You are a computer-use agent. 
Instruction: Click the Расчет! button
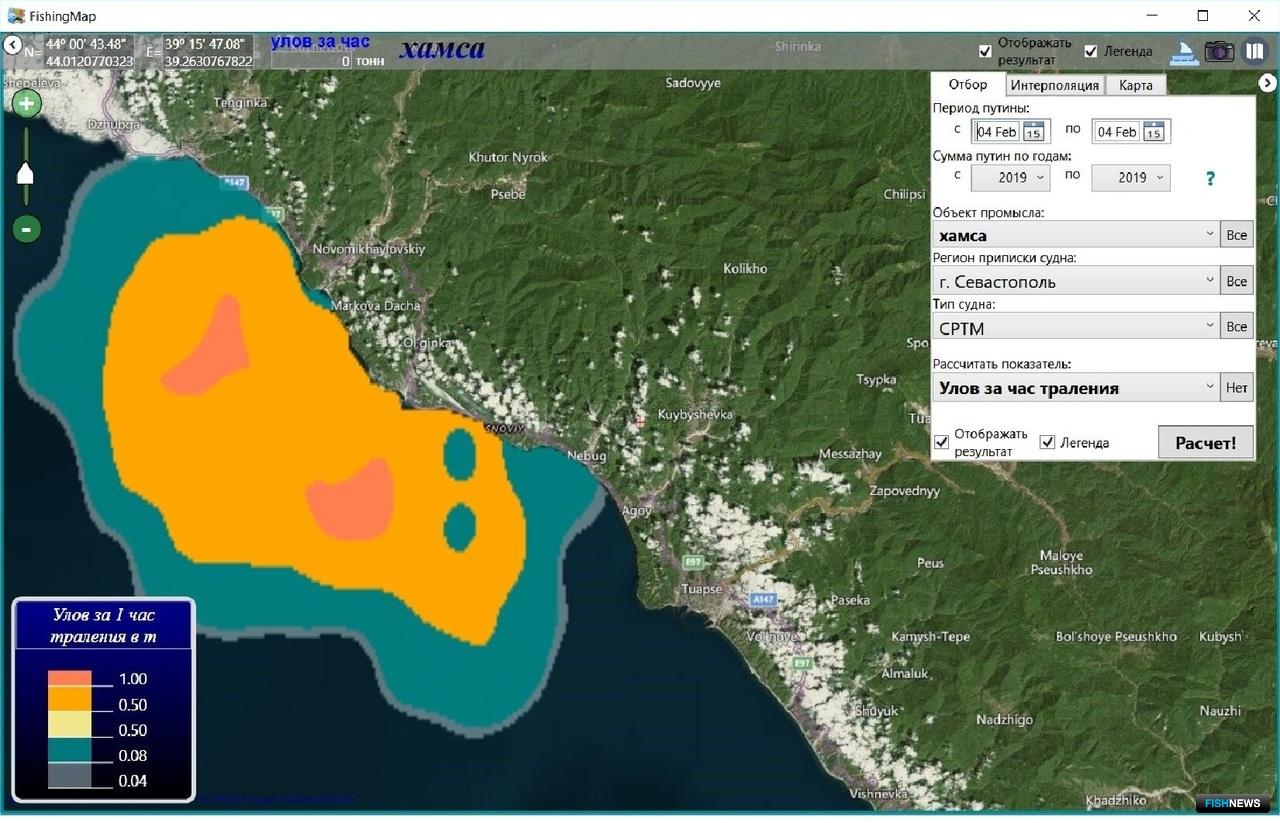1205,442
